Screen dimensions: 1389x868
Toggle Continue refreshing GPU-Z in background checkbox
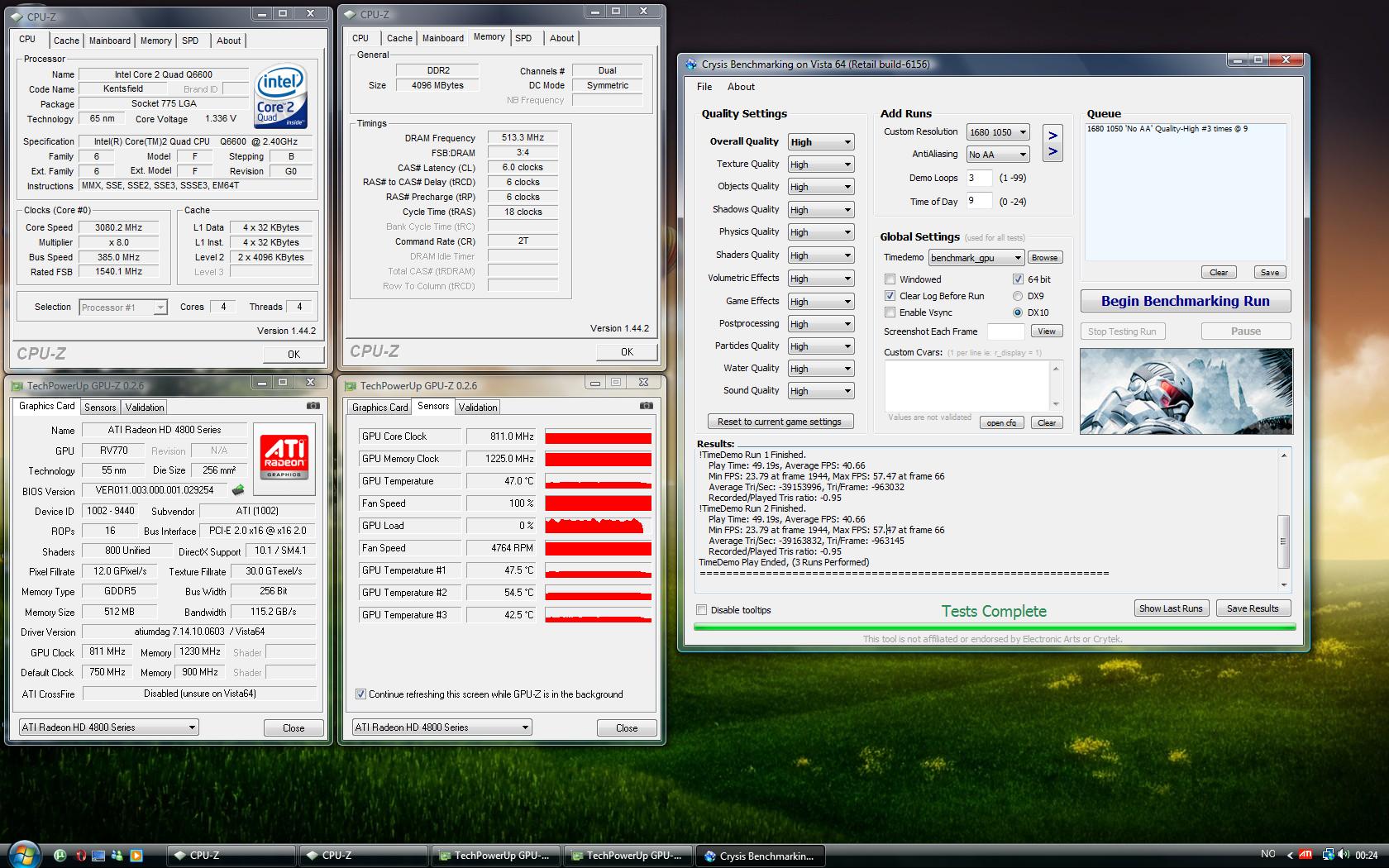click(360, 694)
